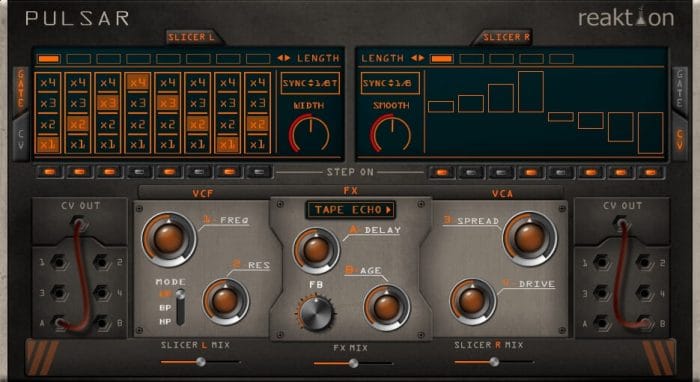Select the last LENGTH box in Slicer L
This screenshot has width=700, height=382.
[258, 59]
